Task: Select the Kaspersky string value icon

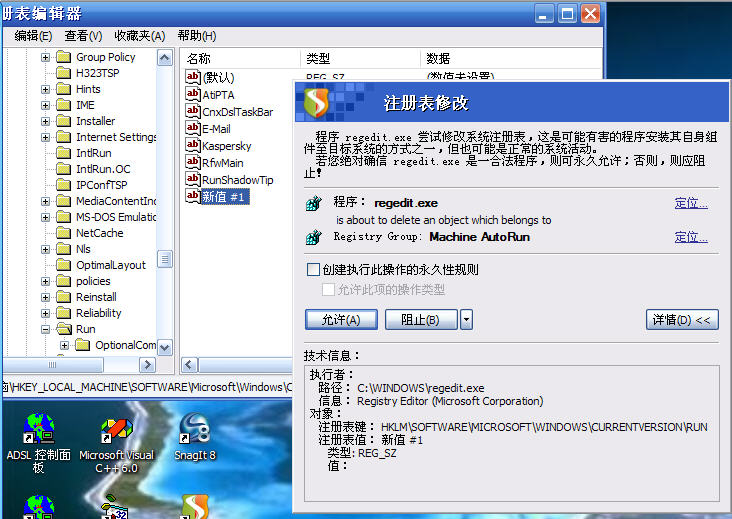Action: coord(193,145)
